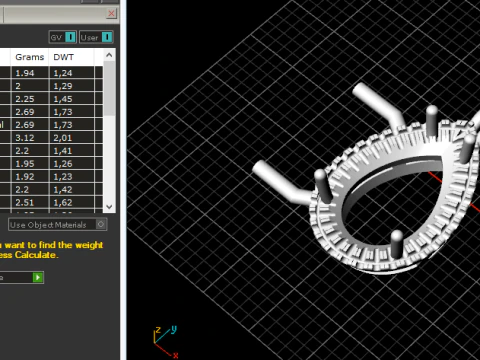Select the 2,01 DWT cell
Viewport: 480px width, 360px height.
click(x=72, y=138)
